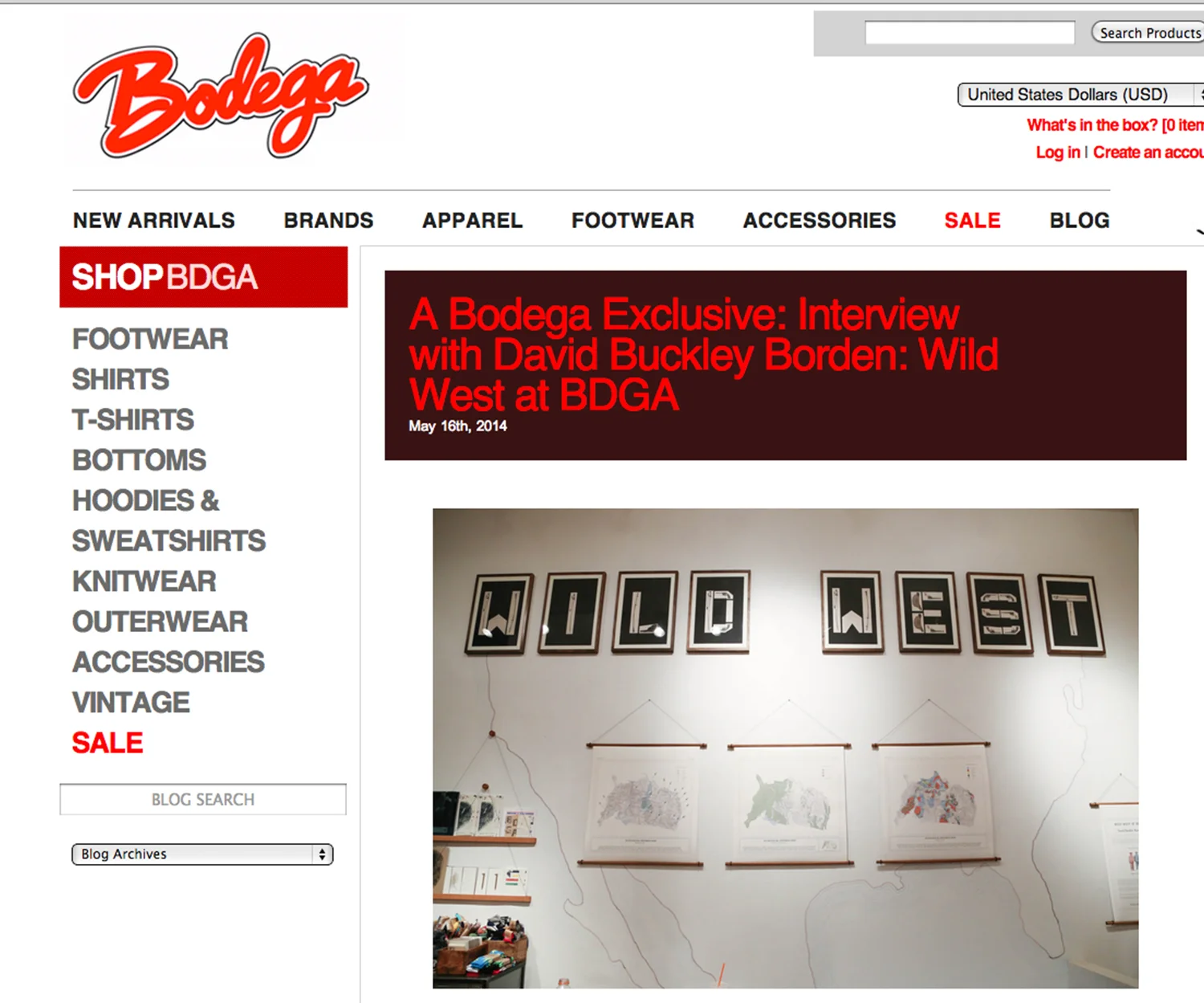Click the Wild West wall photo
The width and height of the screenshot is (1204, 1003).
click(x=785, y=748)
